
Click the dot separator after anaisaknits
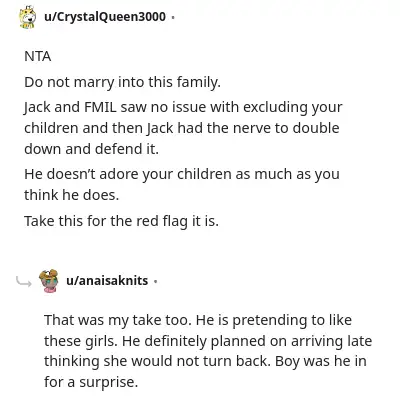click(x=155, y=281)
